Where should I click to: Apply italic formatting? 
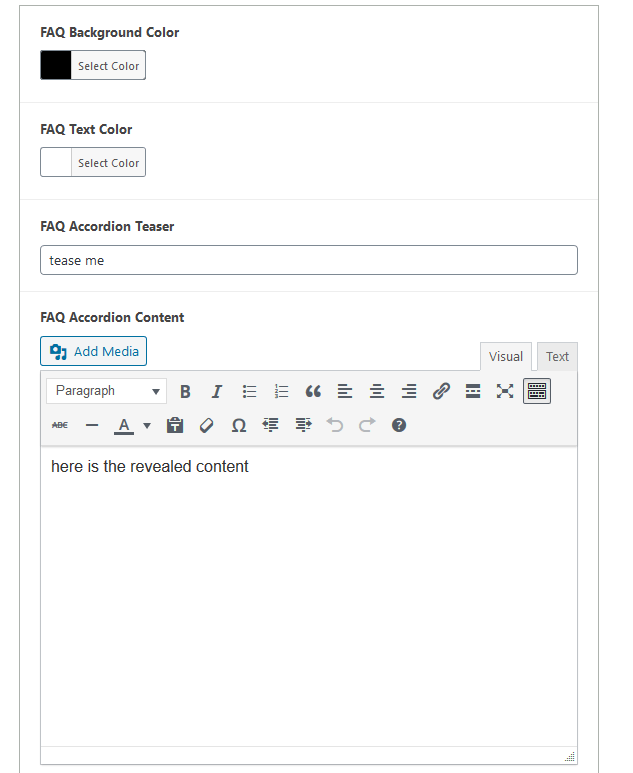click(216, 391)
